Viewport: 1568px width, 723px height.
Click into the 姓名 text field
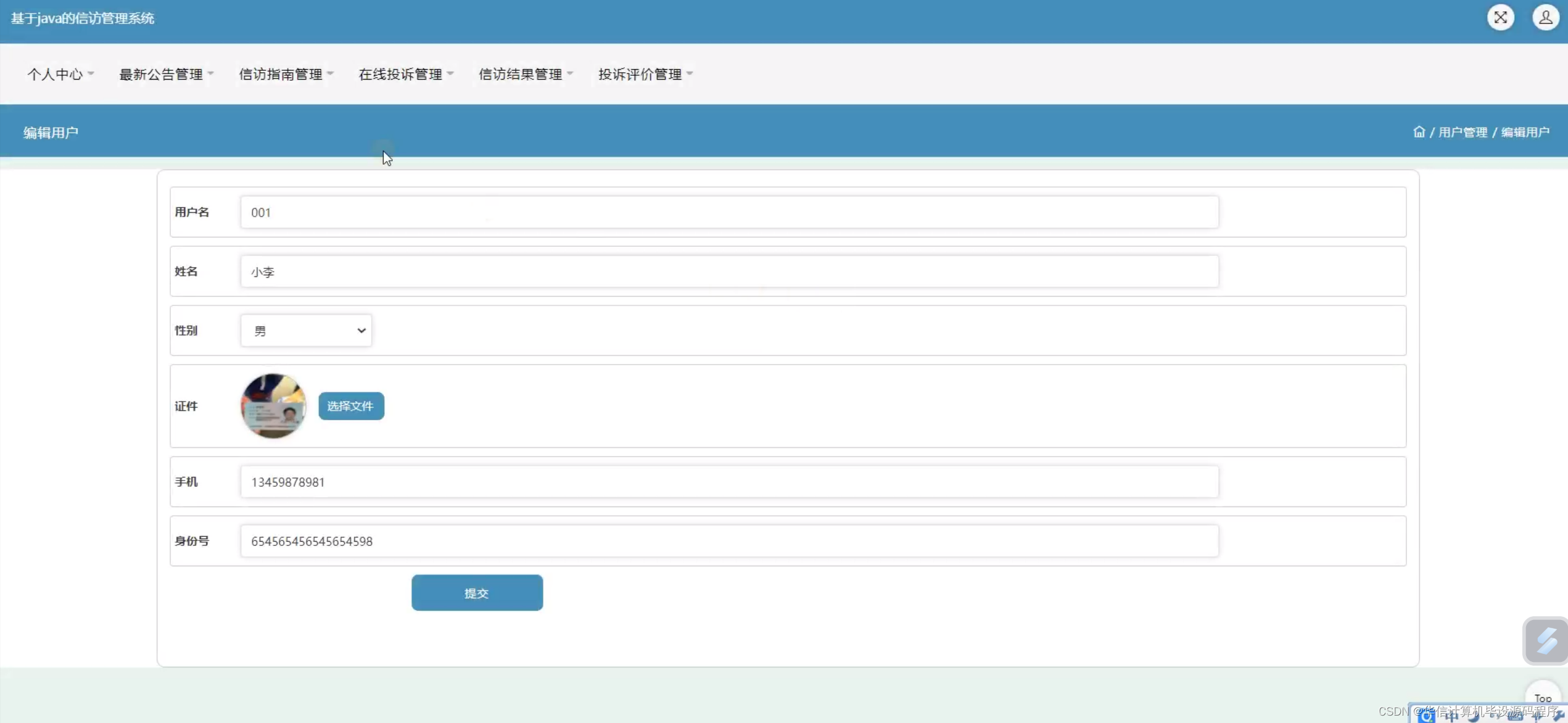(x=729, y=271)
